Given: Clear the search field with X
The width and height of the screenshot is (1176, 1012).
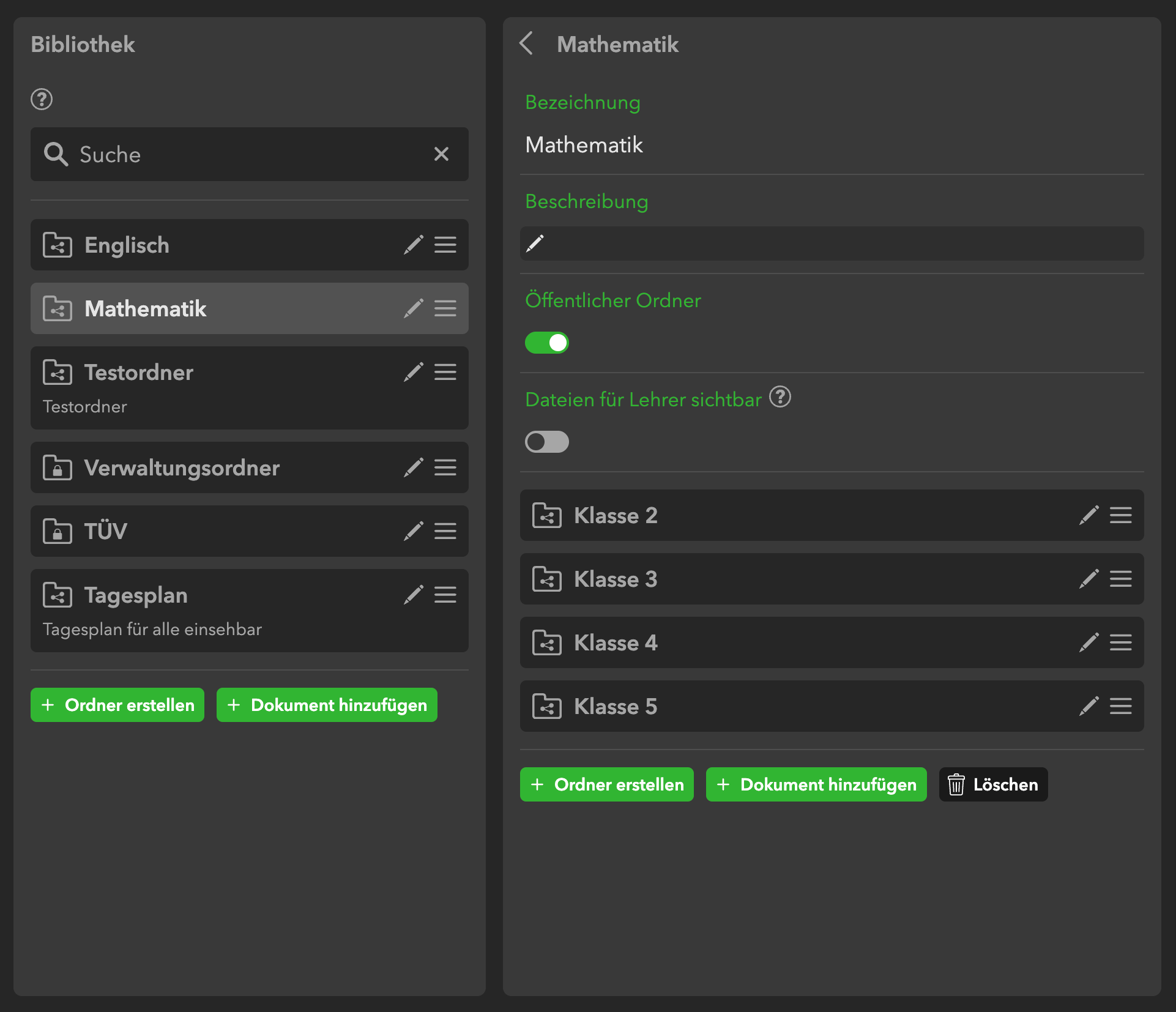Looking at the screenshot, I should point(441,154).
